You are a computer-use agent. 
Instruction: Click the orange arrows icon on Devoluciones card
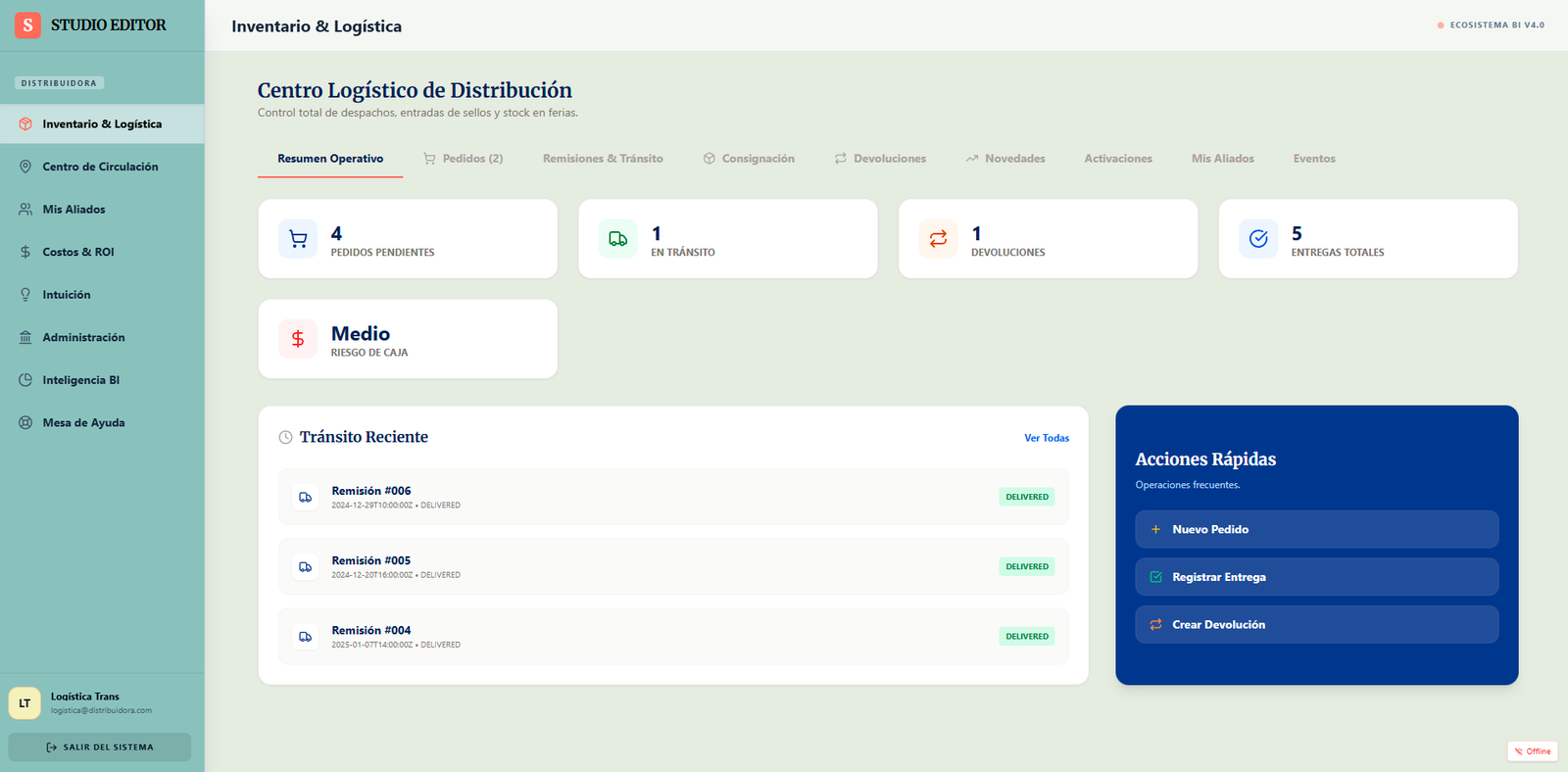coord(938,239)
